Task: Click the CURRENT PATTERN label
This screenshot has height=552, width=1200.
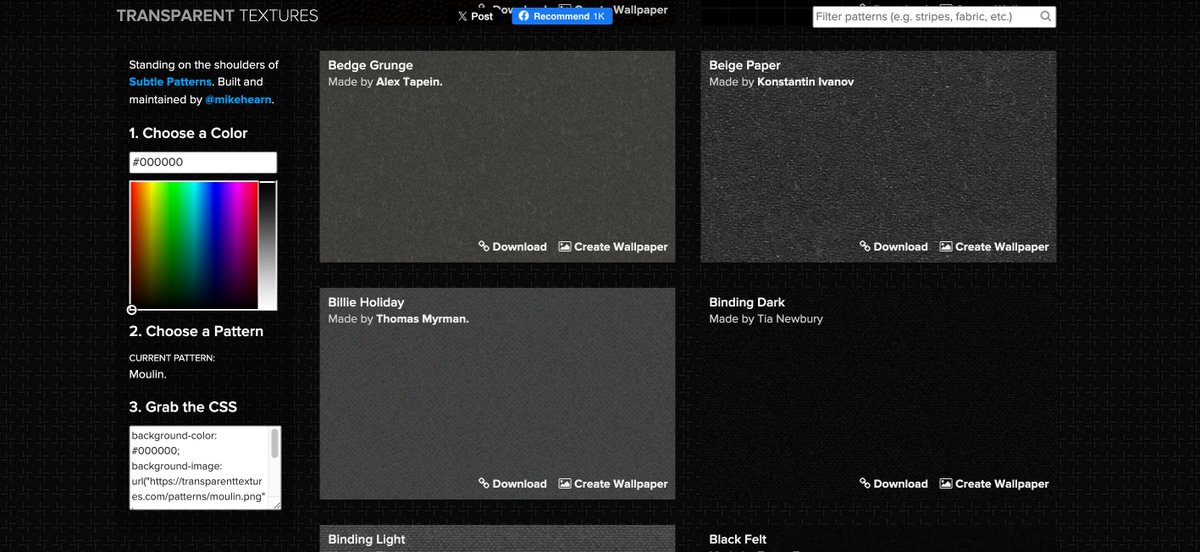Action: click(x=172, y=357)
